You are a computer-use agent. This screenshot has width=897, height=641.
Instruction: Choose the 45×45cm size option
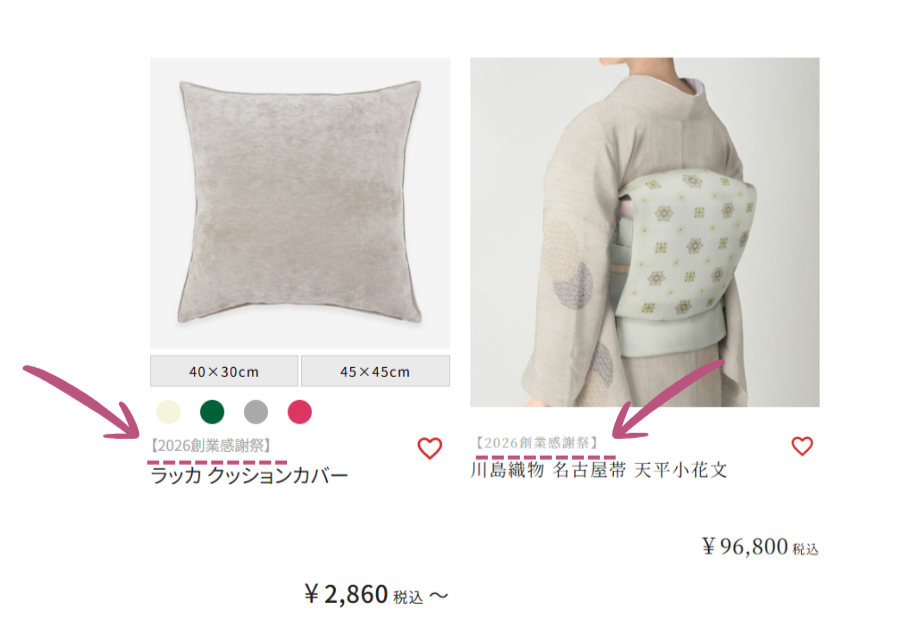375,371
